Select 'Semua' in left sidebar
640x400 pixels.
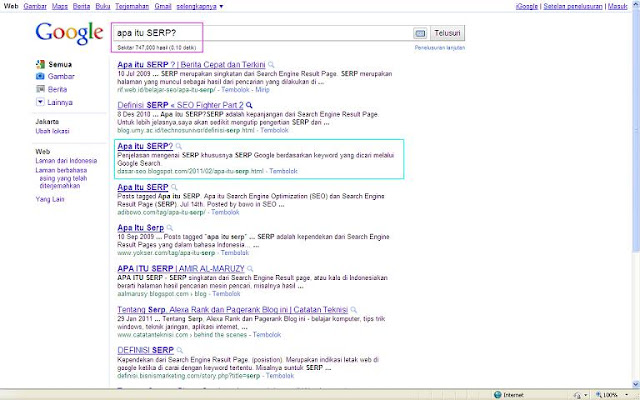tap(60, 64)
